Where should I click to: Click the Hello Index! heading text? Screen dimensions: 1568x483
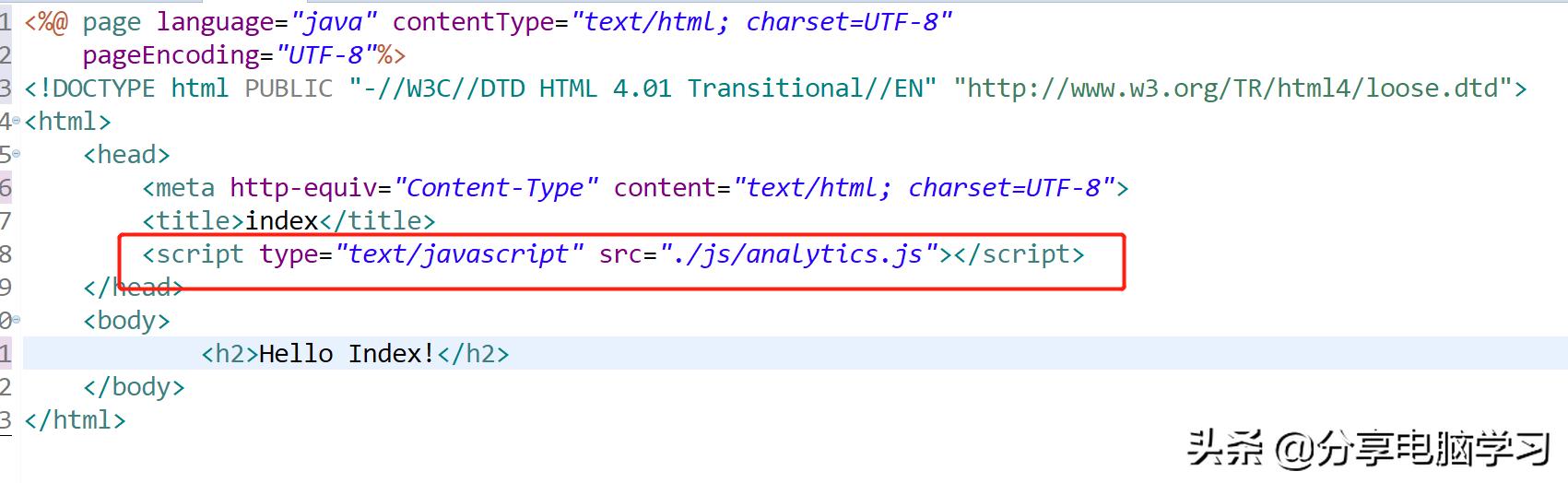click(x=348, y=354)
